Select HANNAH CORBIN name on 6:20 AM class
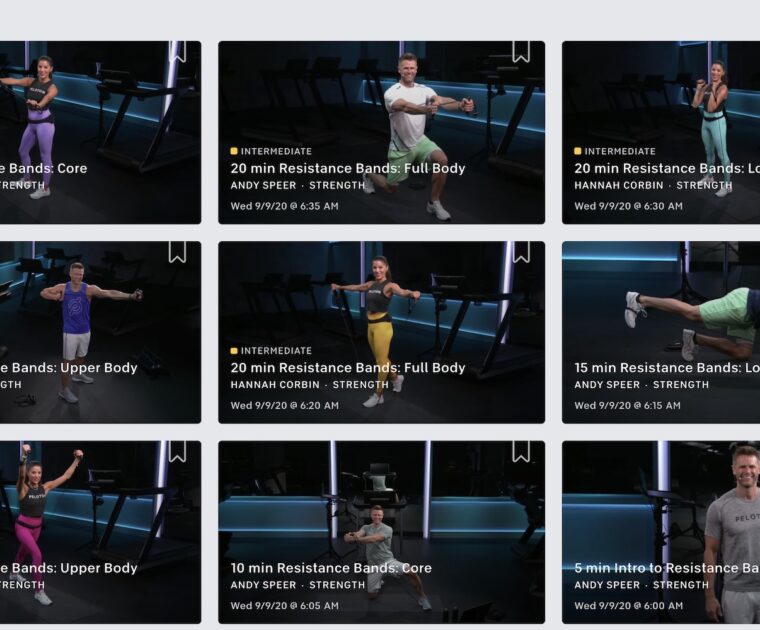 (275, 384)
